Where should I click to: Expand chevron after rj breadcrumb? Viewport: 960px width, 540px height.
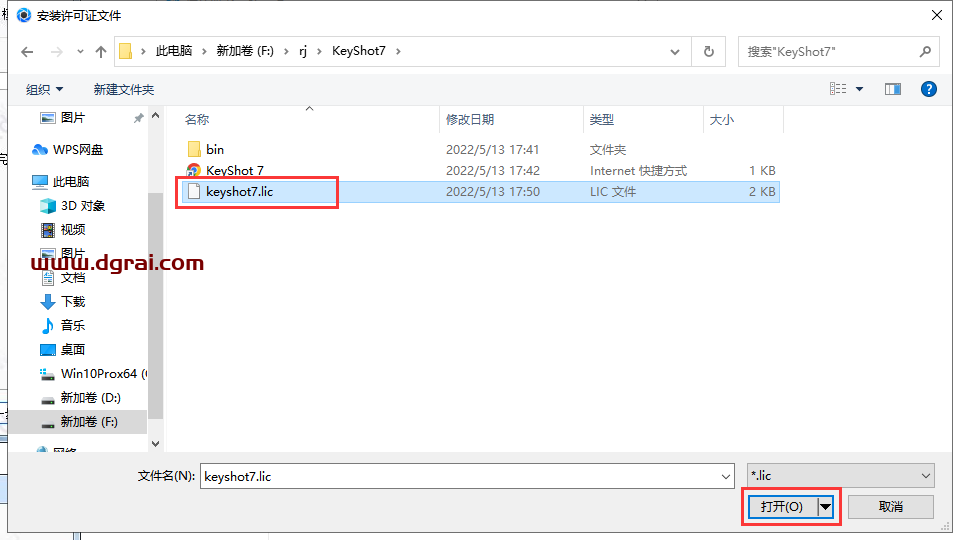click(x=319, y=51)
